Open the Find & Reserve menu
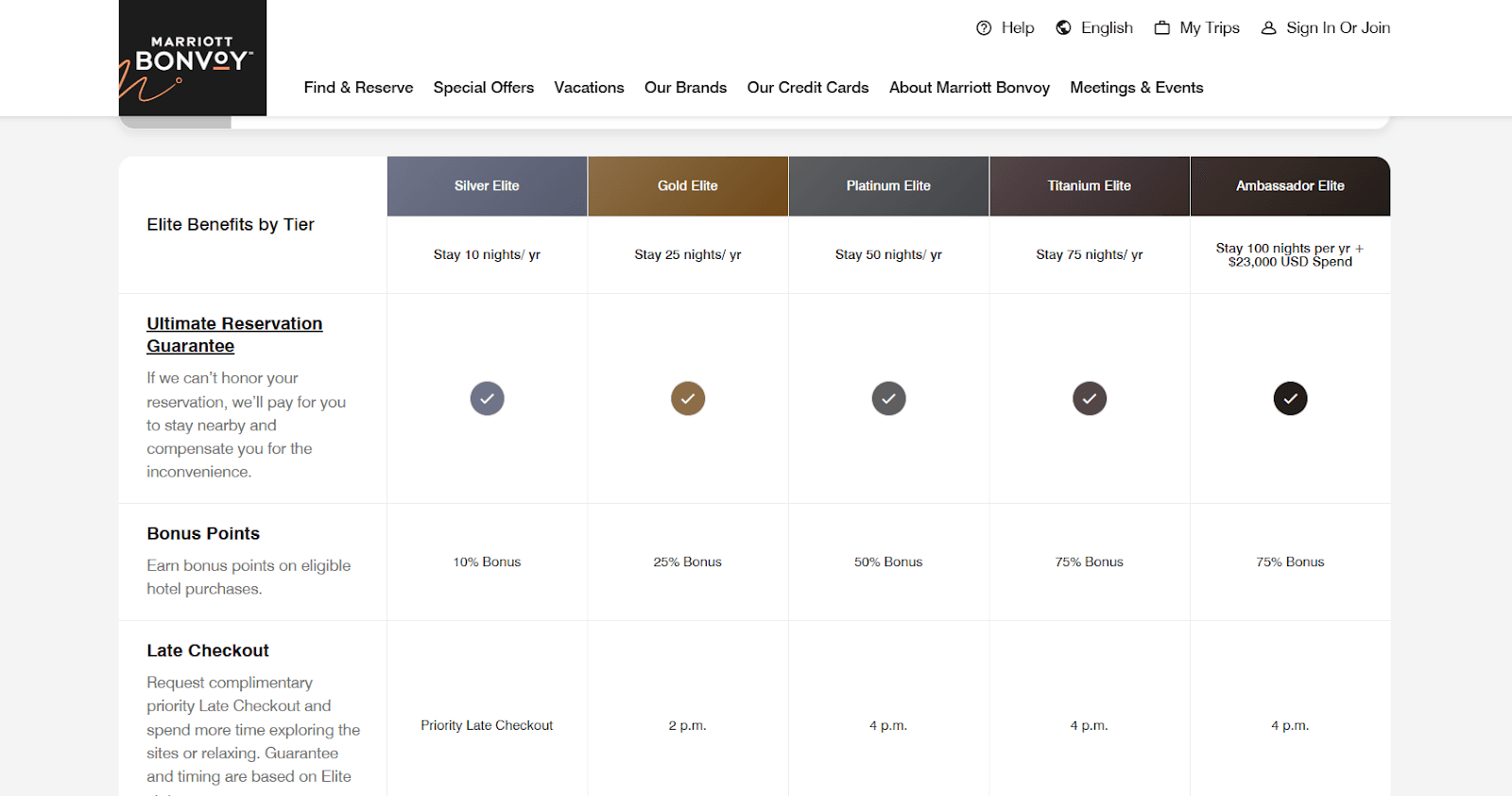This screenshot has height=796, width=1512. pos(358,88)
